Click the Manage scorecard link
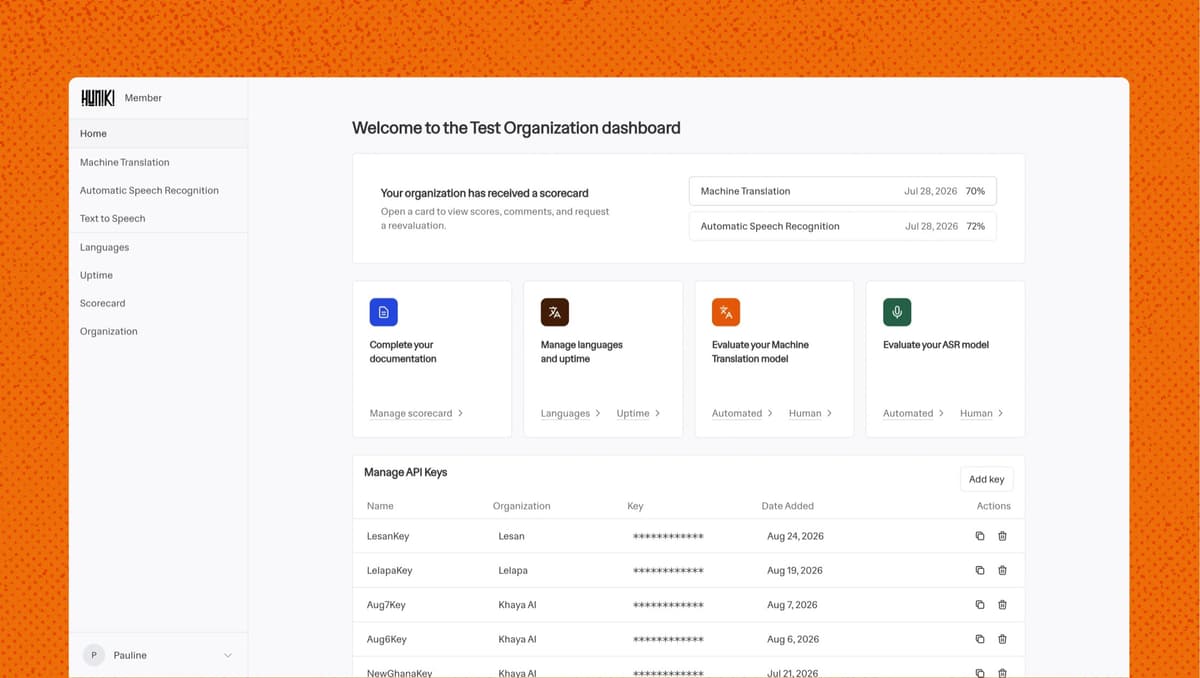This screenshot has width=1200, height=678. pyautogui.click(x=416, y=413)
